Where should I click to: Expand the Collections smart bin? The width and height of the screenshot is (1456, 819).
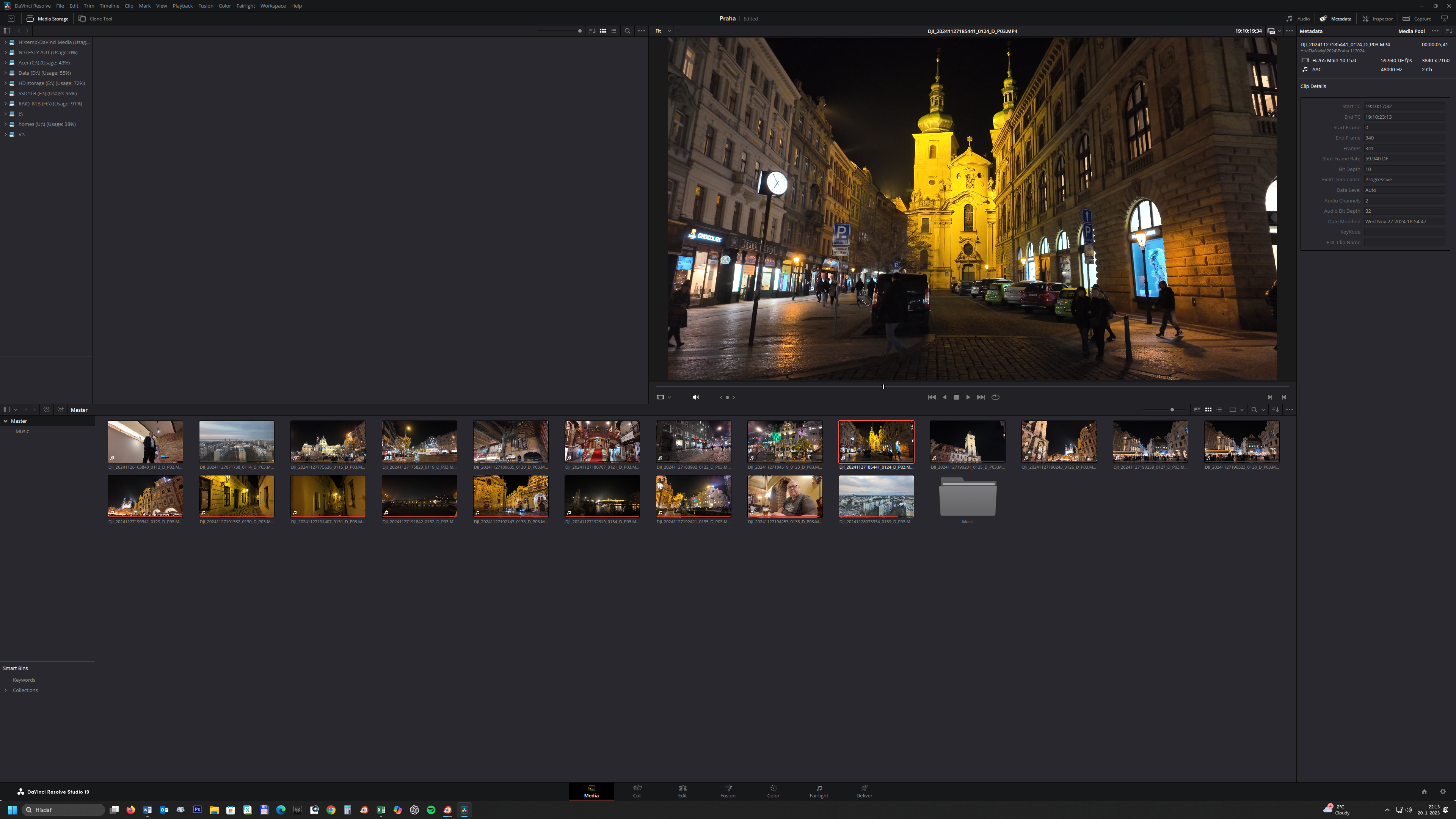[x=6, y=690]
